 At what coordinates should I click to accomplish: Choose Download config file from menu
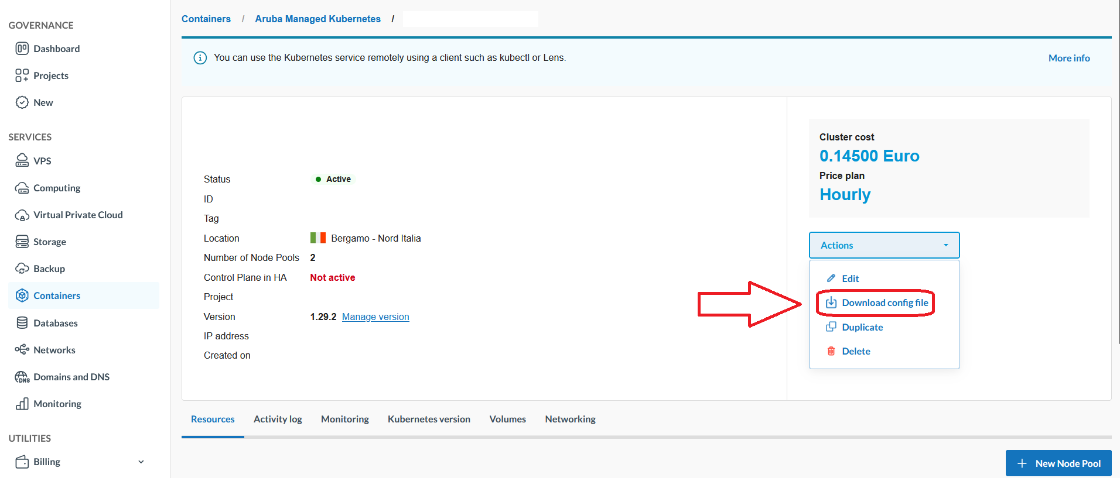click(885, 302)
